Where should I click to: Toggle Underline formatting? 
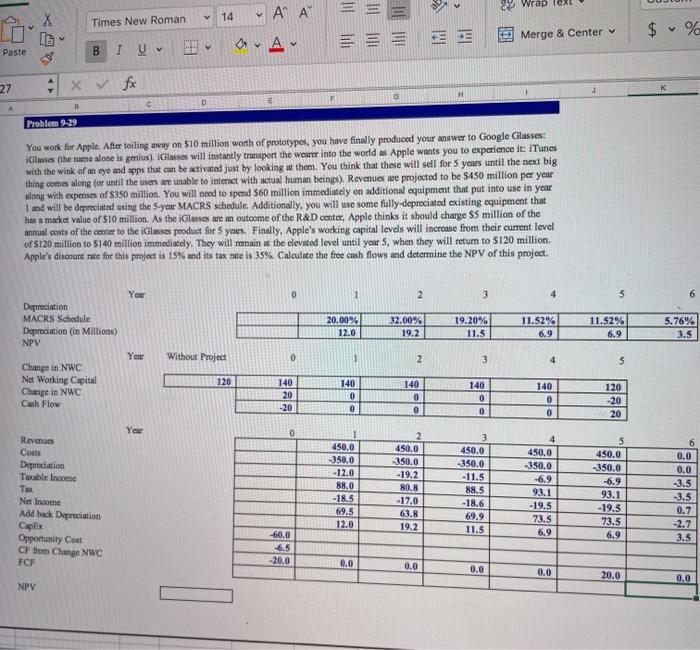[142, 49]
